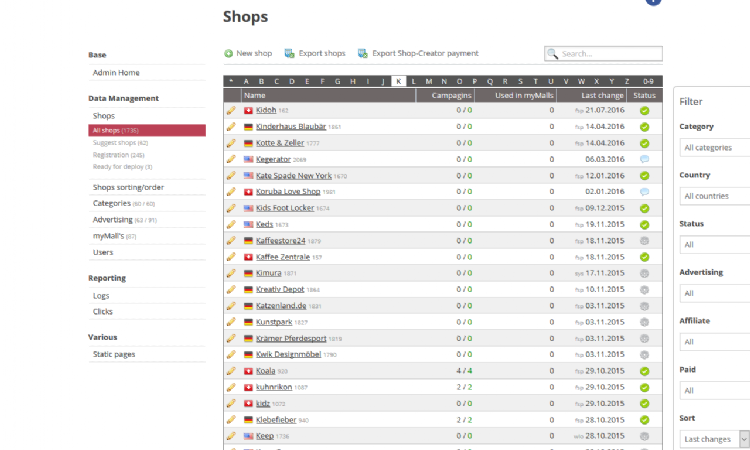Click the pencil icon next to Koala
Viewport: 750px width, 450px height.
point(231,371)
